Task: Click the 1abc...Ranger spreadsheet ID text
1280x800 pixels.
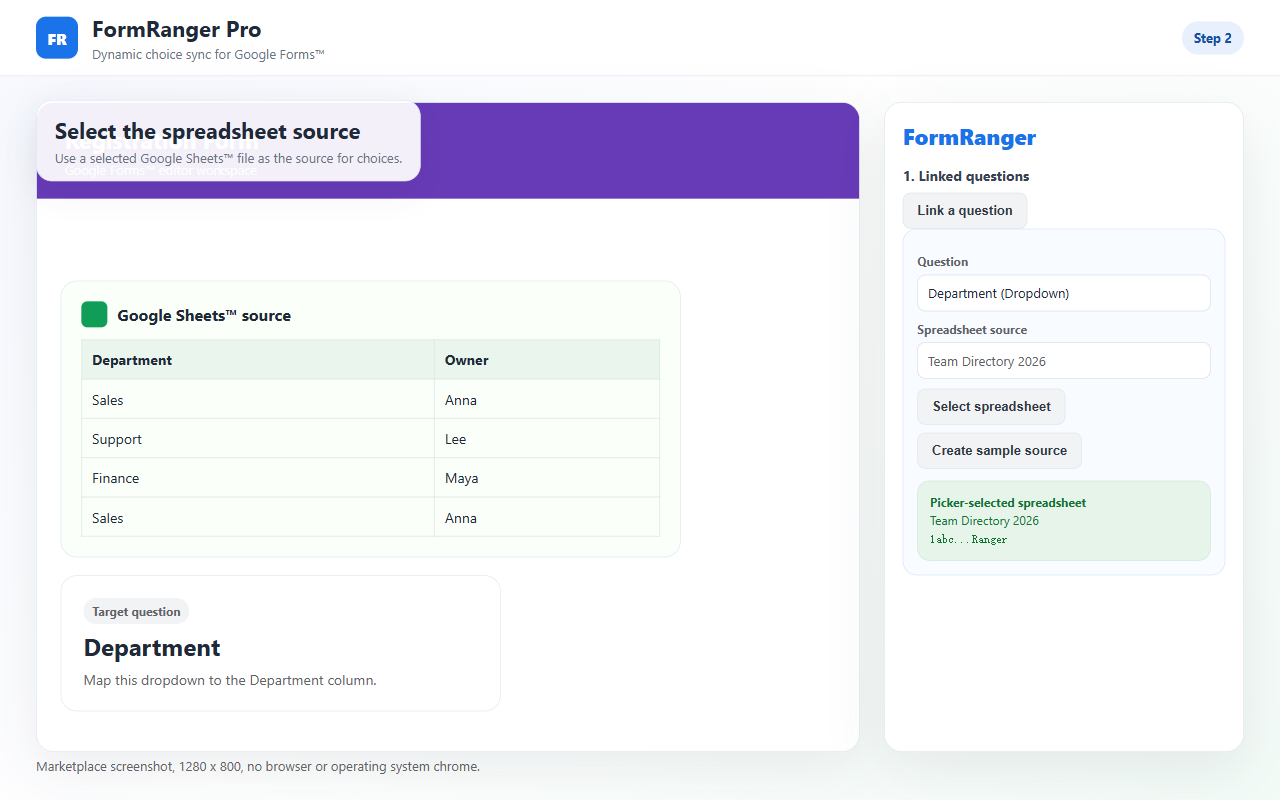Action: [x=968, y=539]
